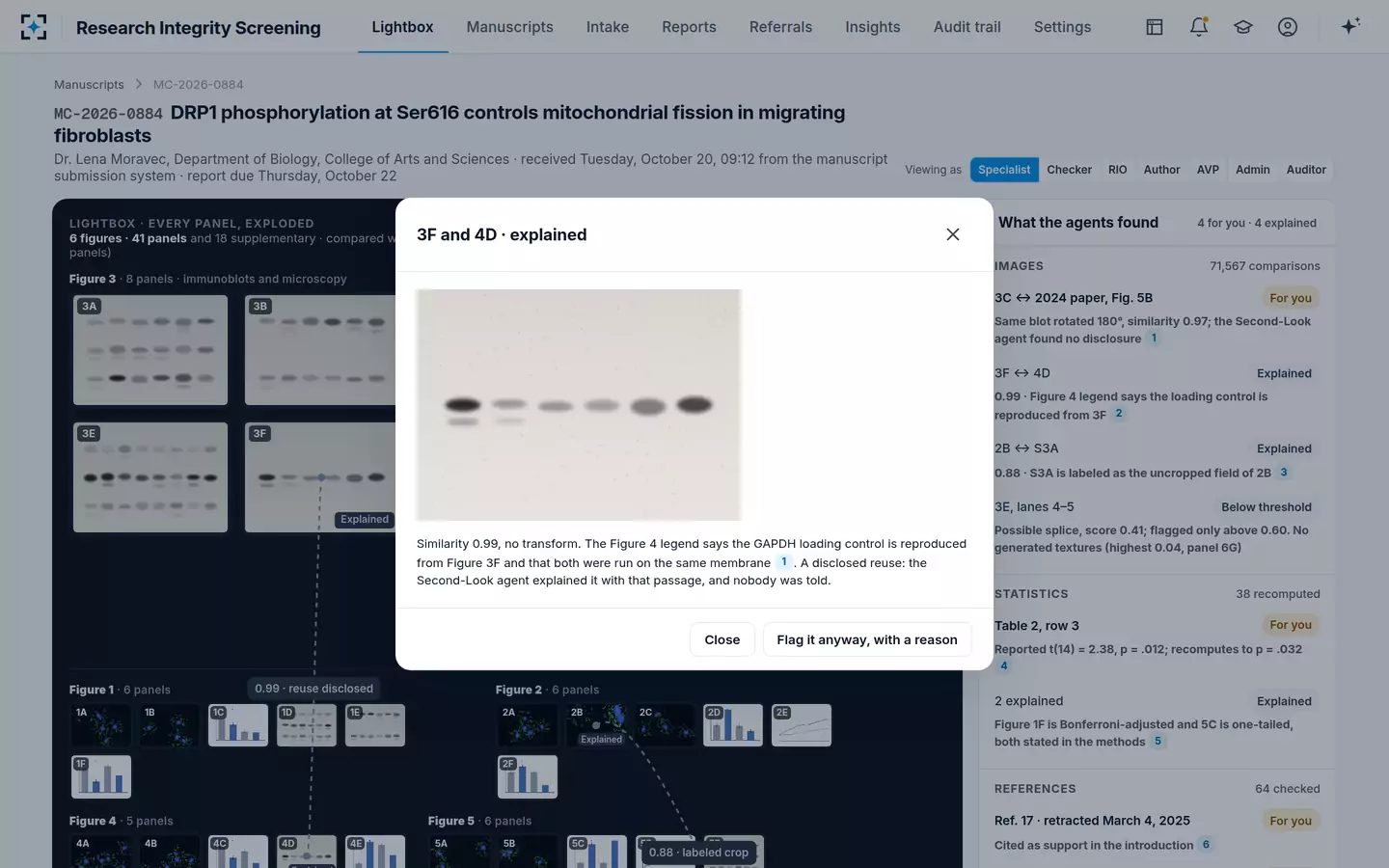The image size is (1389, 868).
Task: View as AVP role
Action: click(1208, 170)
